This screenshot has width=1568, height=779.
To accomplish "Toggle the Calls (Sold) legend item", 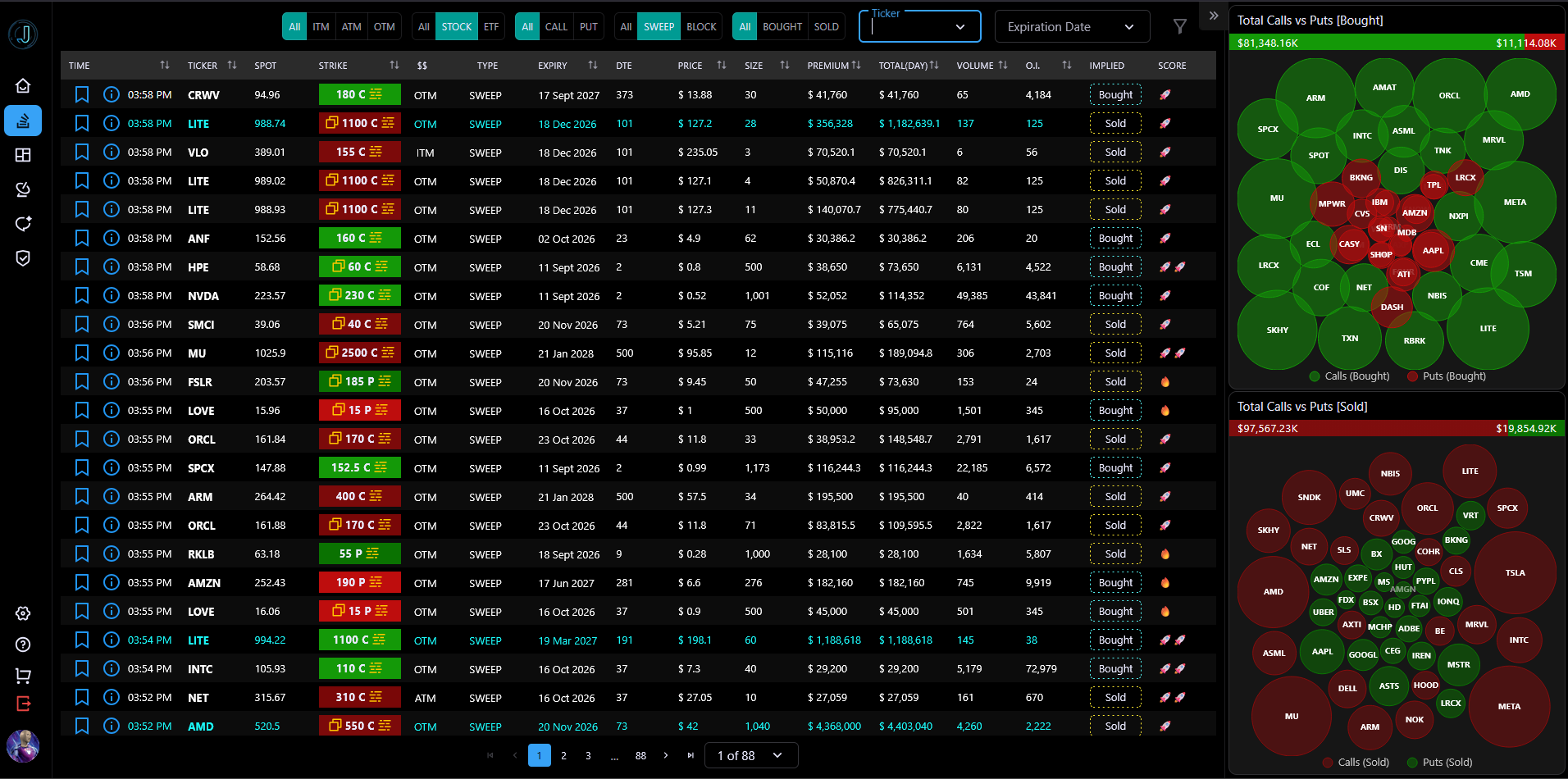I will [1356, 763].
